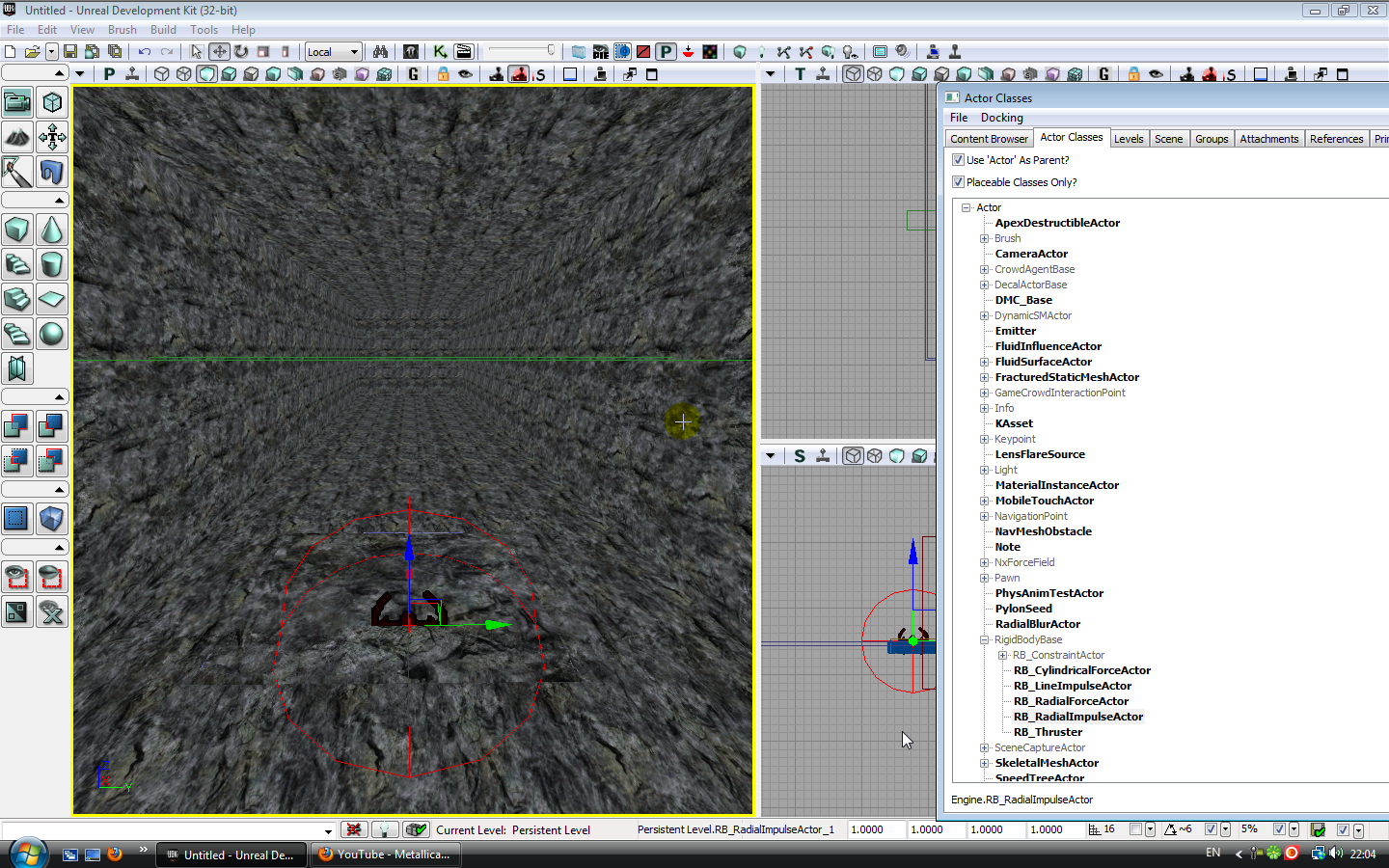Select RB_Thruster in the actor list
Viewport: 1389px width, 868px height.
(1048, 732)
